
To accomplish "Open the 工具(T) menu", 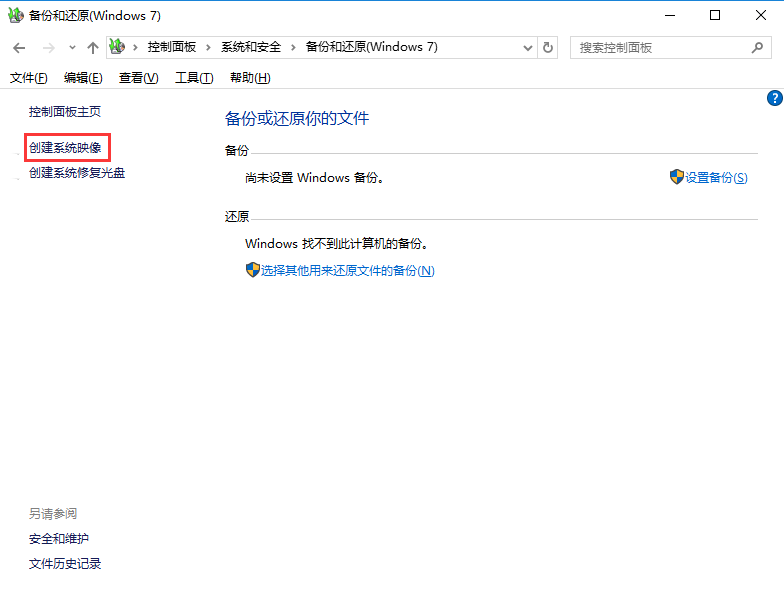I will 194,78.
